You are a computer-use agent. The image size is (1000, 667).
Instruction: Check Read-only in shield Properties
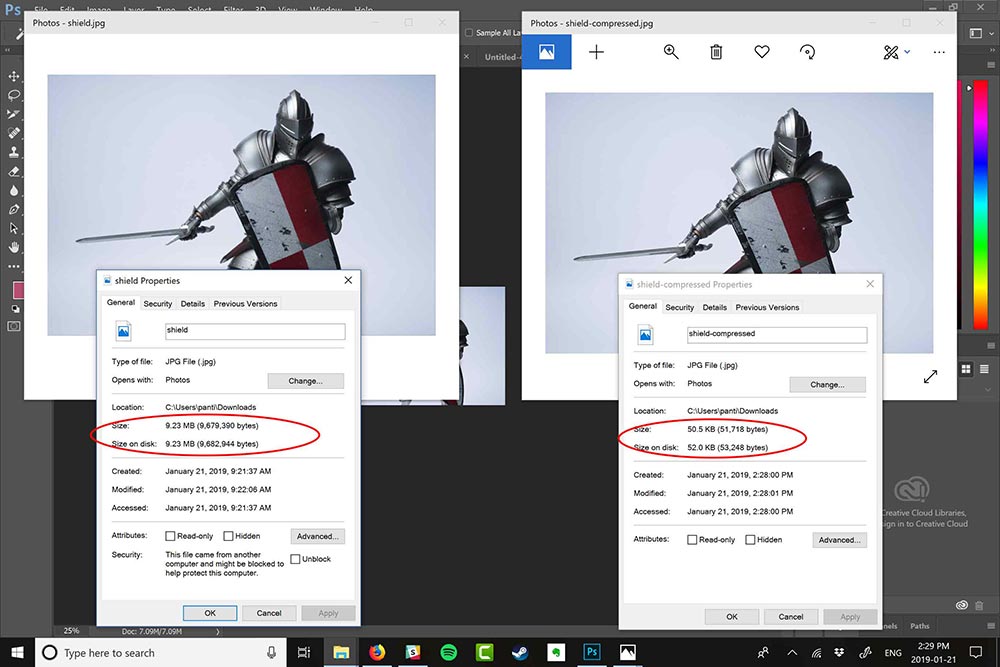[x=170, y=536]
